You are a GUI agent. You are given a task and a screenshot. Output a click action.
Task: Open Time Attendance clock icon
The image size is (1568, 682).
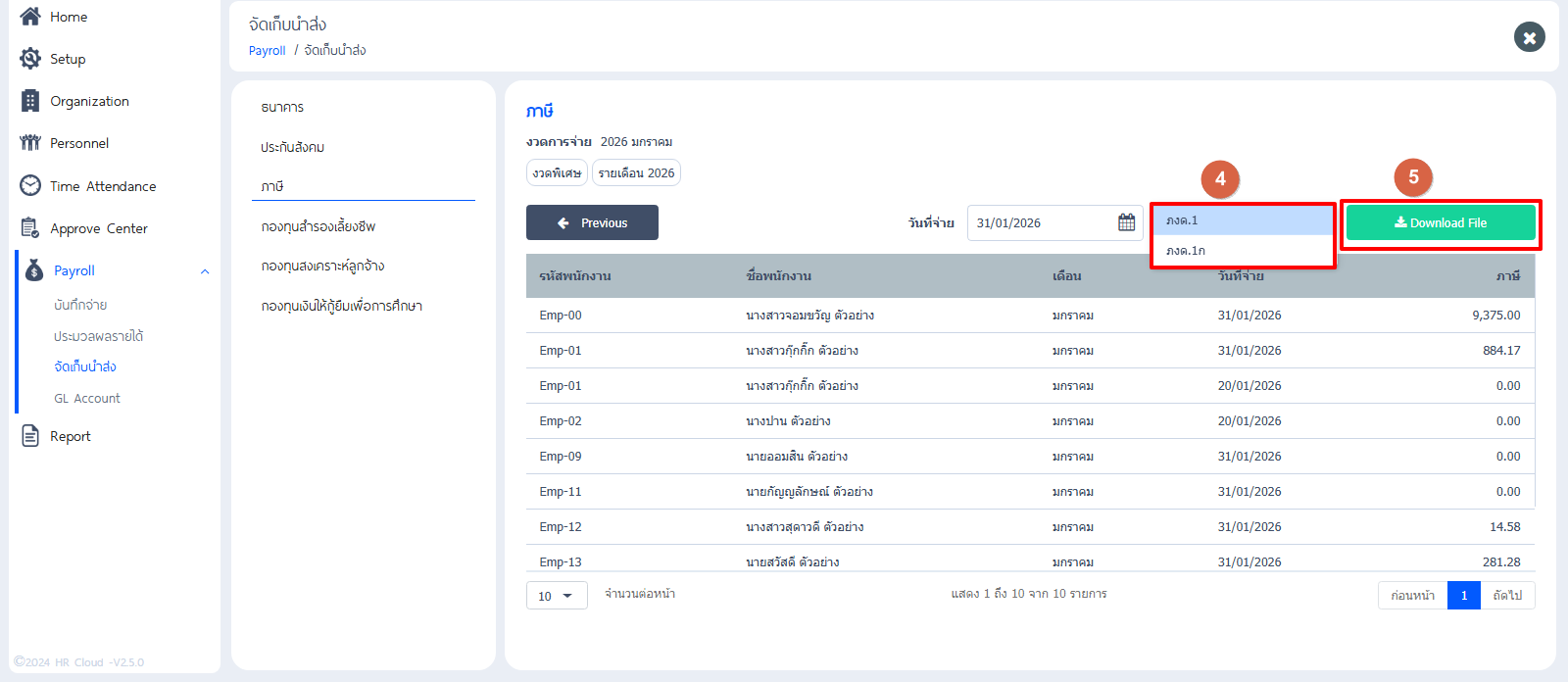pos(30,185)
